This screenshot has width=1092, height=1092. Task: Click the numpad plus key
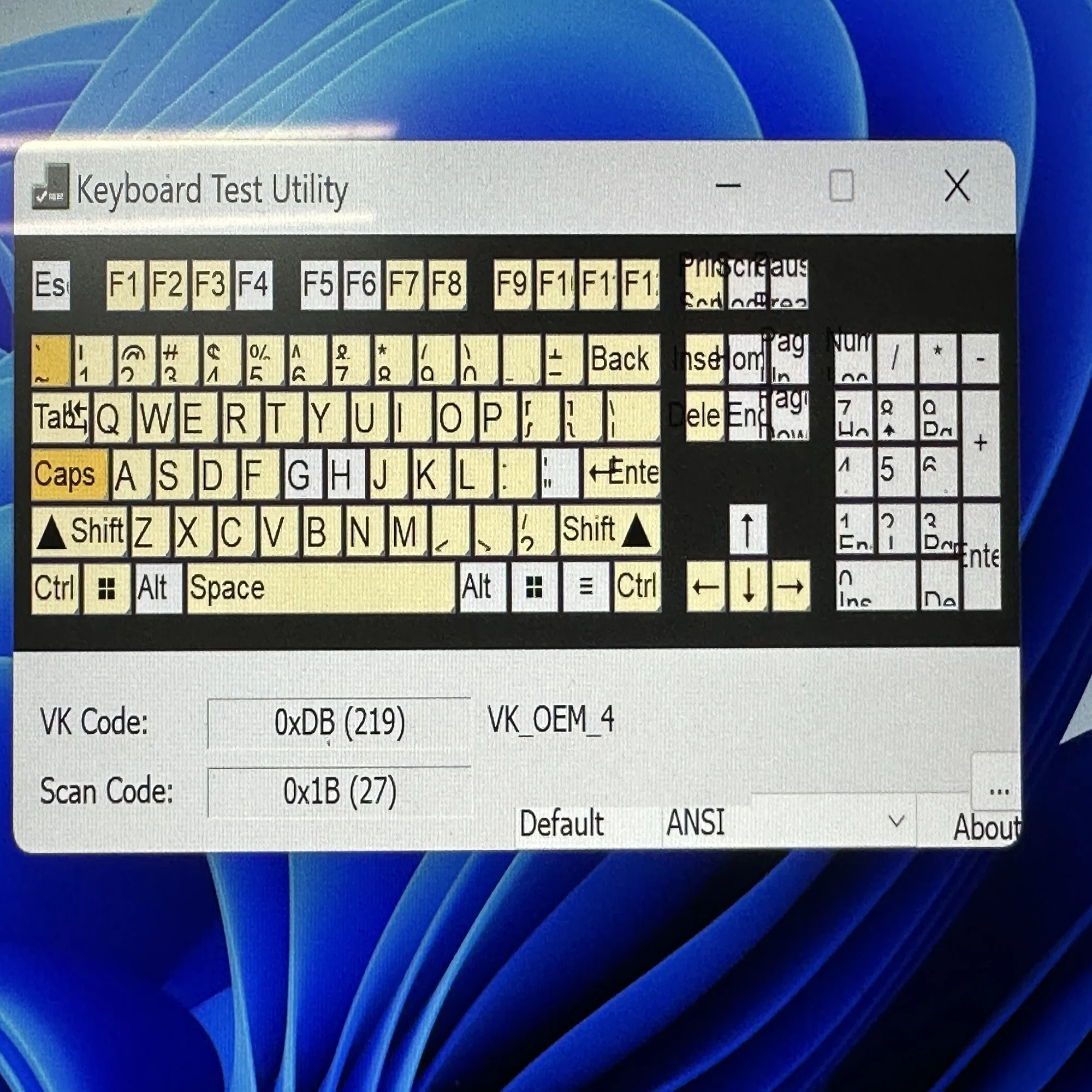click(x=981, y=444)
